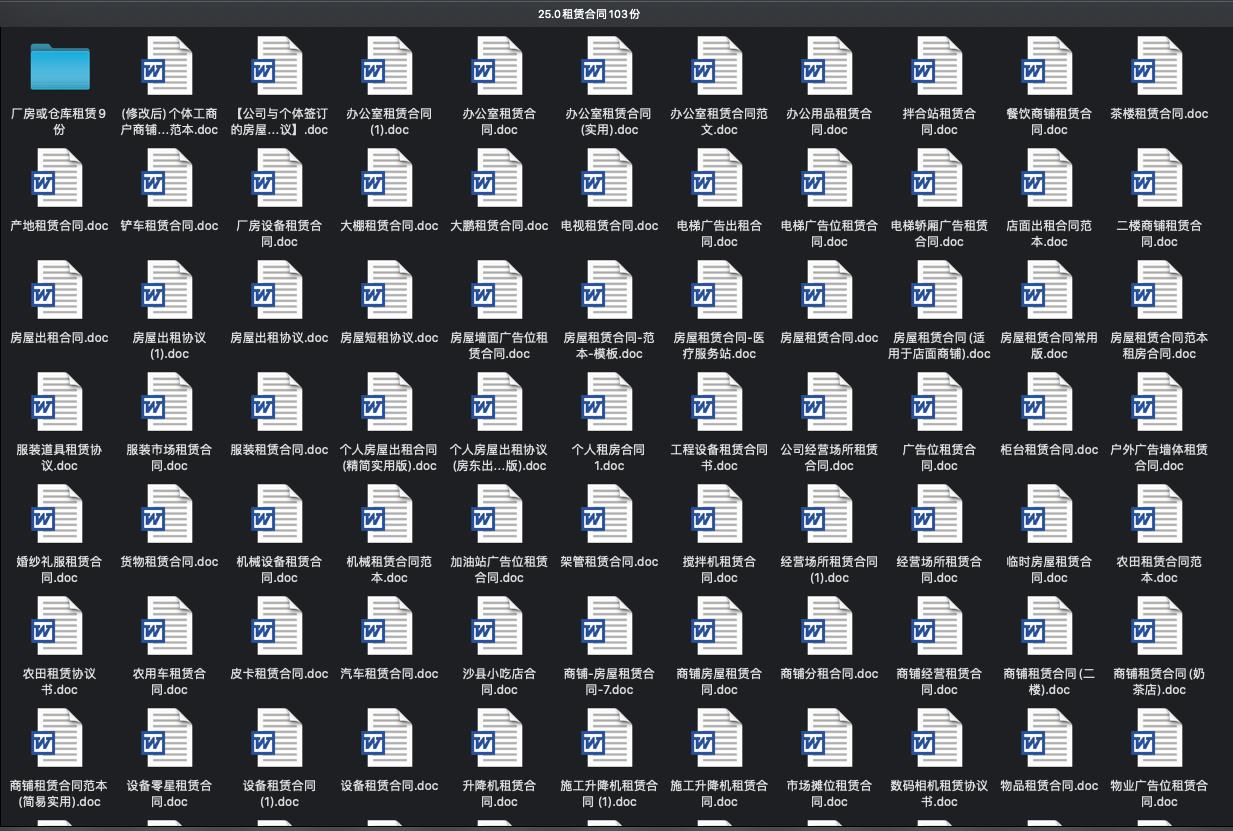The height and width of the screenshot is (831, 1233).
Task: Select the 临时房屋租赁合同.doc file icon
Action: pyautogui.click(x=1049, y=514)
